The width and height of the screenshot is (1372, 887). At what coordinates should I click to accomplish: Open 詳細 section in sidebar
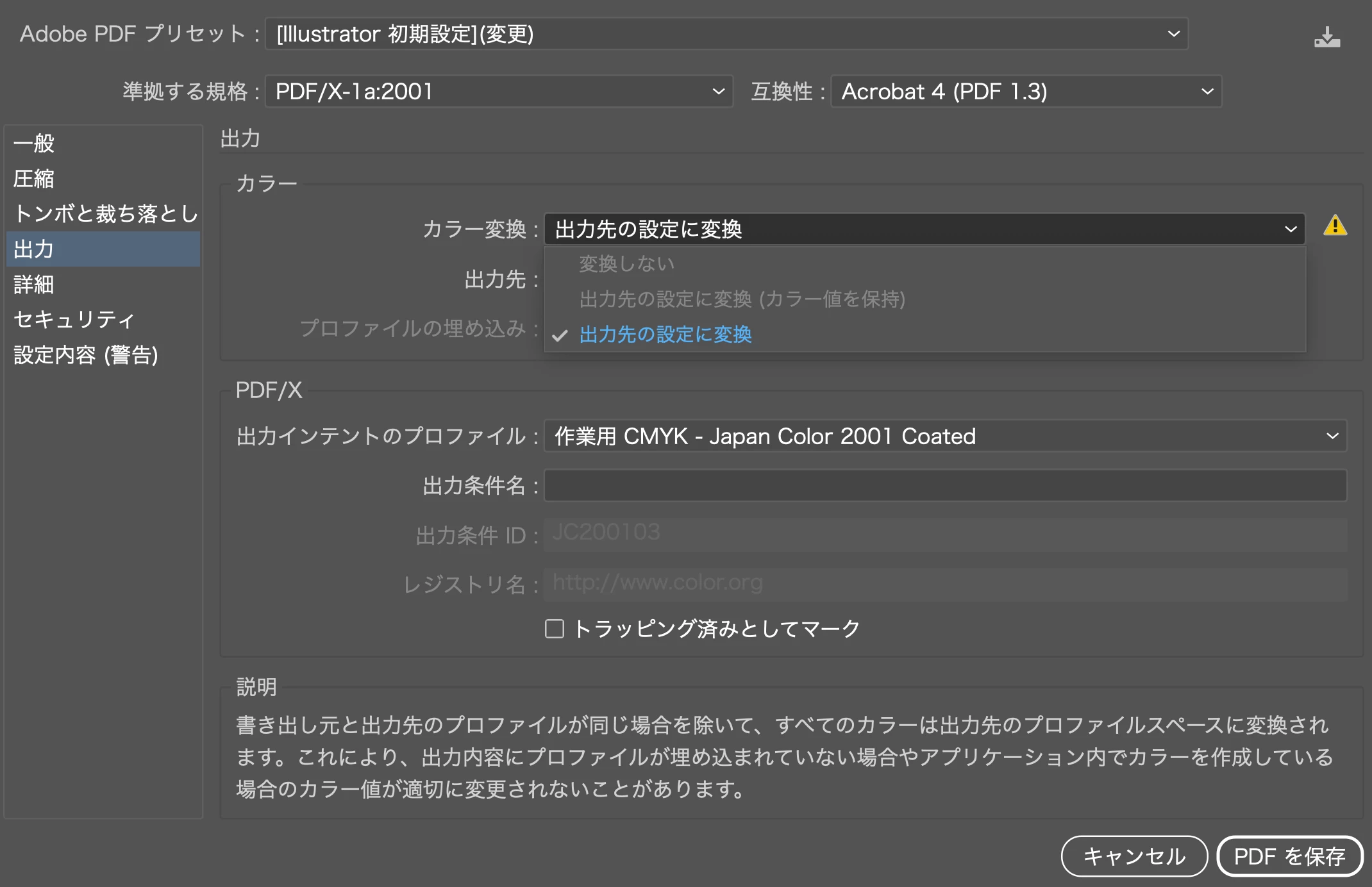35,284
